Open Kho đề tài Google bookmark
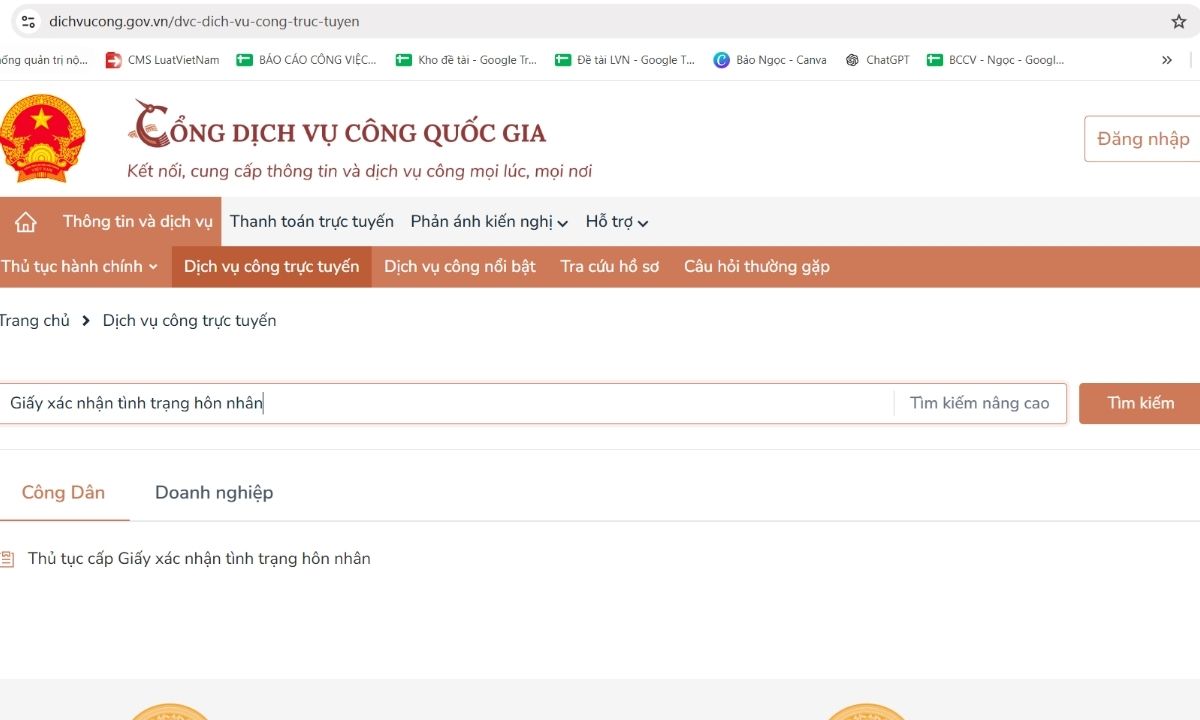 click(466, 60)
